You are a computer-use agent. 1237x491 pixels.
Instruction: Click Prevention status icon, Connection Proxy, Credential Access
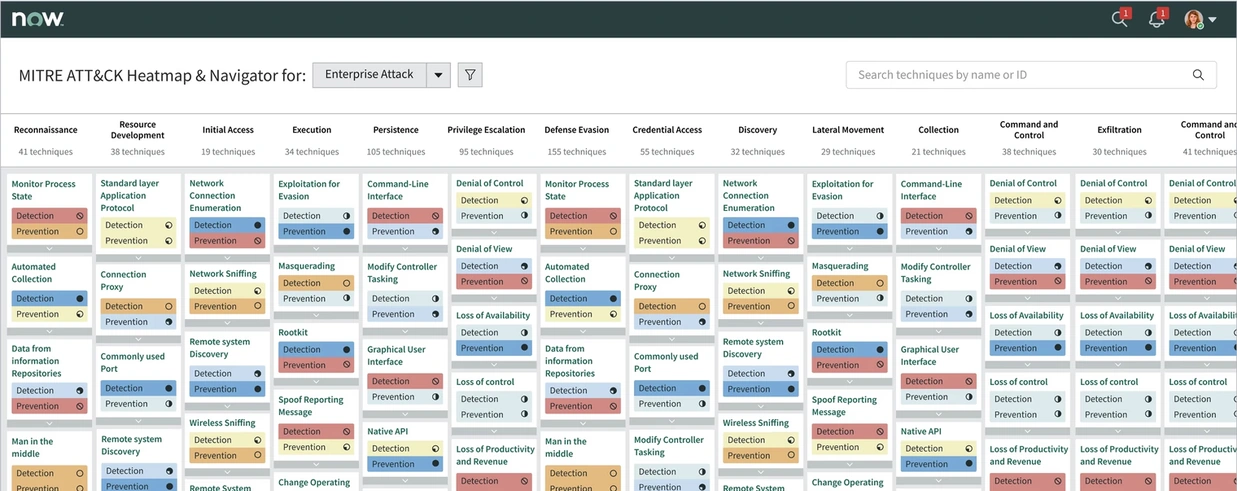(x=703, y=322)
